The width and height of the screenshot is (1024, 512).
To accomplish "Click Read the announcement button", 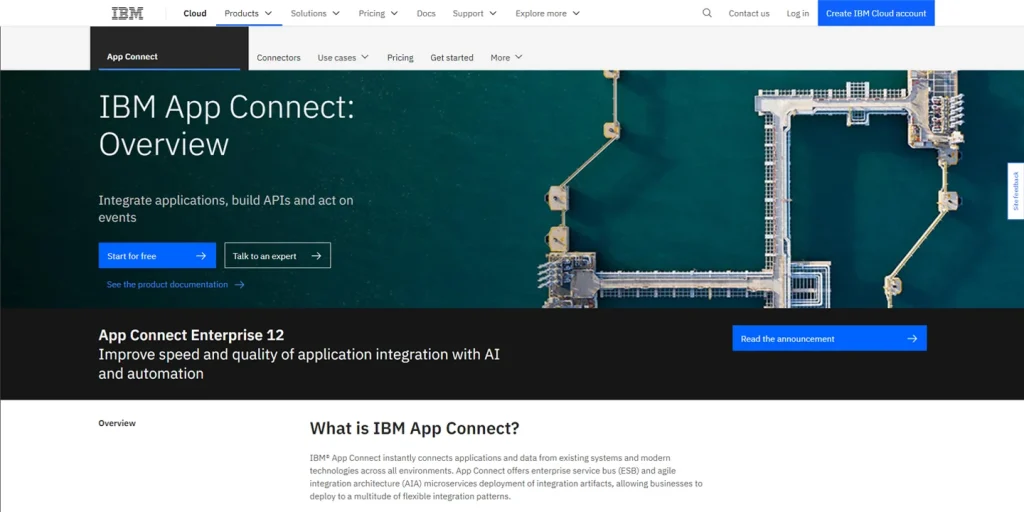I will (829, 338).
